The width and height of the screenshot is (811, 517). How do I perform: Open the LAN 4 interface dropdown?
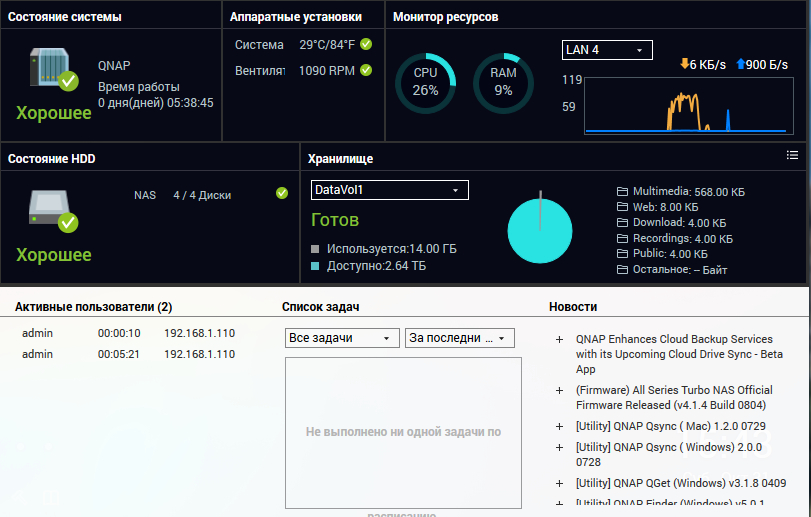pyautogui.click(x=607, y=50)
